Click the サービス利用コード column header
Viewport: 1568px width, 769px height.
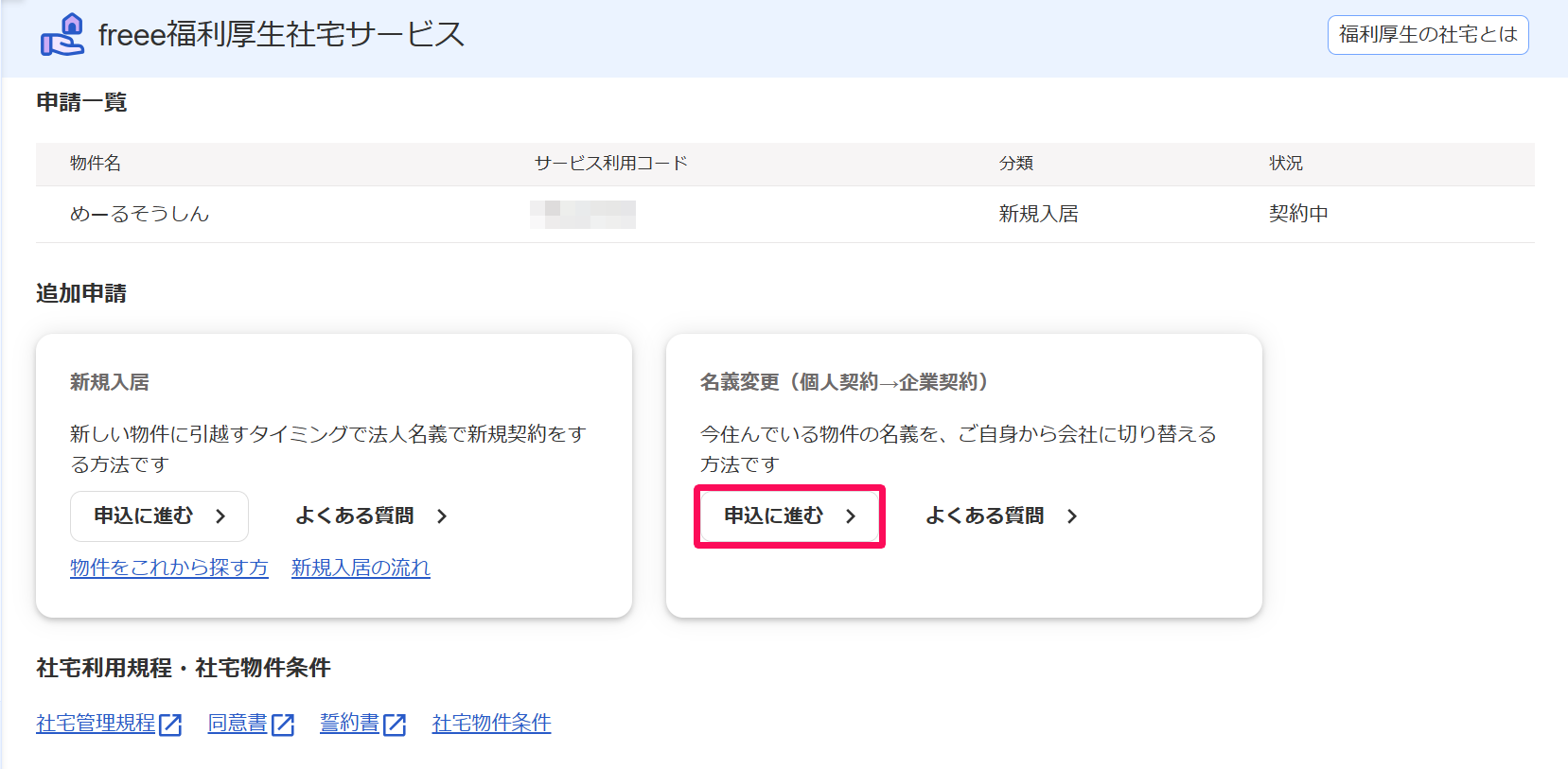(x=611, y=164)
